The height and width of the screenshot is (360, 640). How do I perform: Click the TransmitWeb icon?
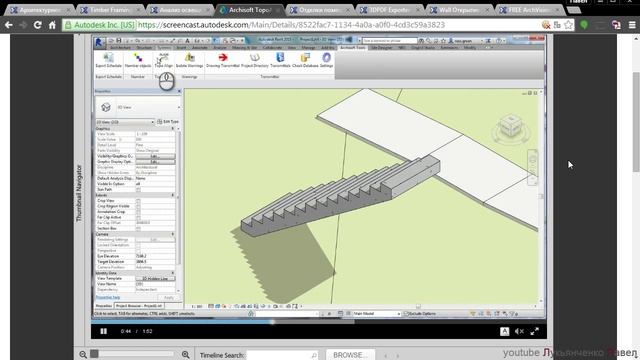pos(280,58)
